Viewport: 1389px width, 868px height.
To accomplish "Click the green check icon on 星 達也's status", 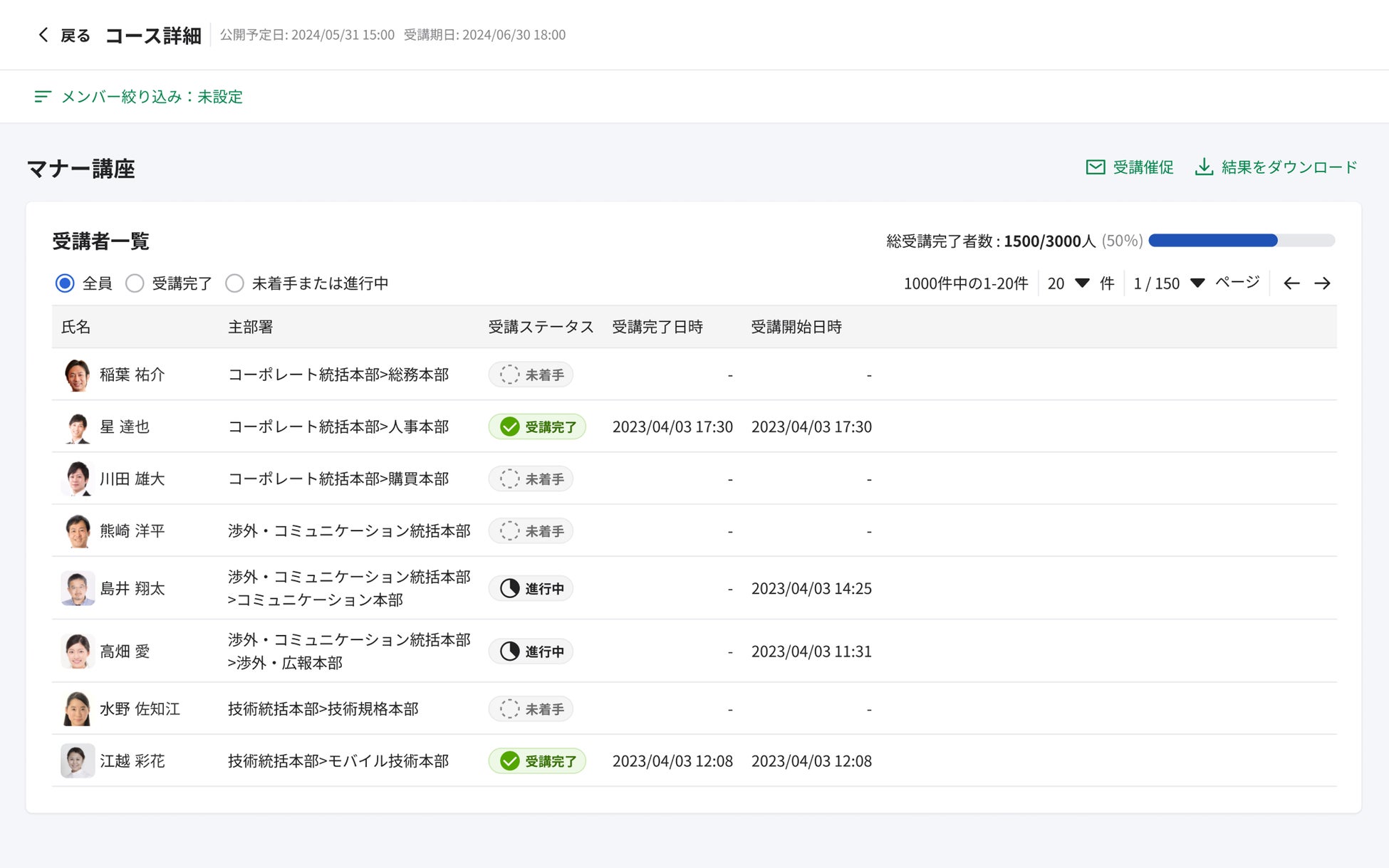I will click(x=510, y=427).
